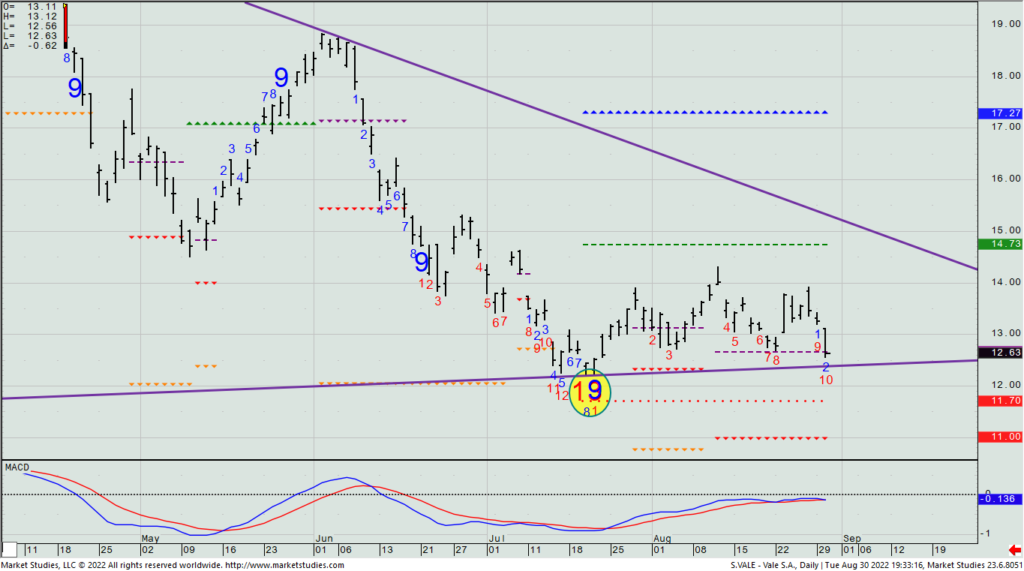Viewport: 1024px width, 571px height.
Task: Click the 'Tue Aug 30 2022 19:33:16' timestamp
Action: pos(874,565)
